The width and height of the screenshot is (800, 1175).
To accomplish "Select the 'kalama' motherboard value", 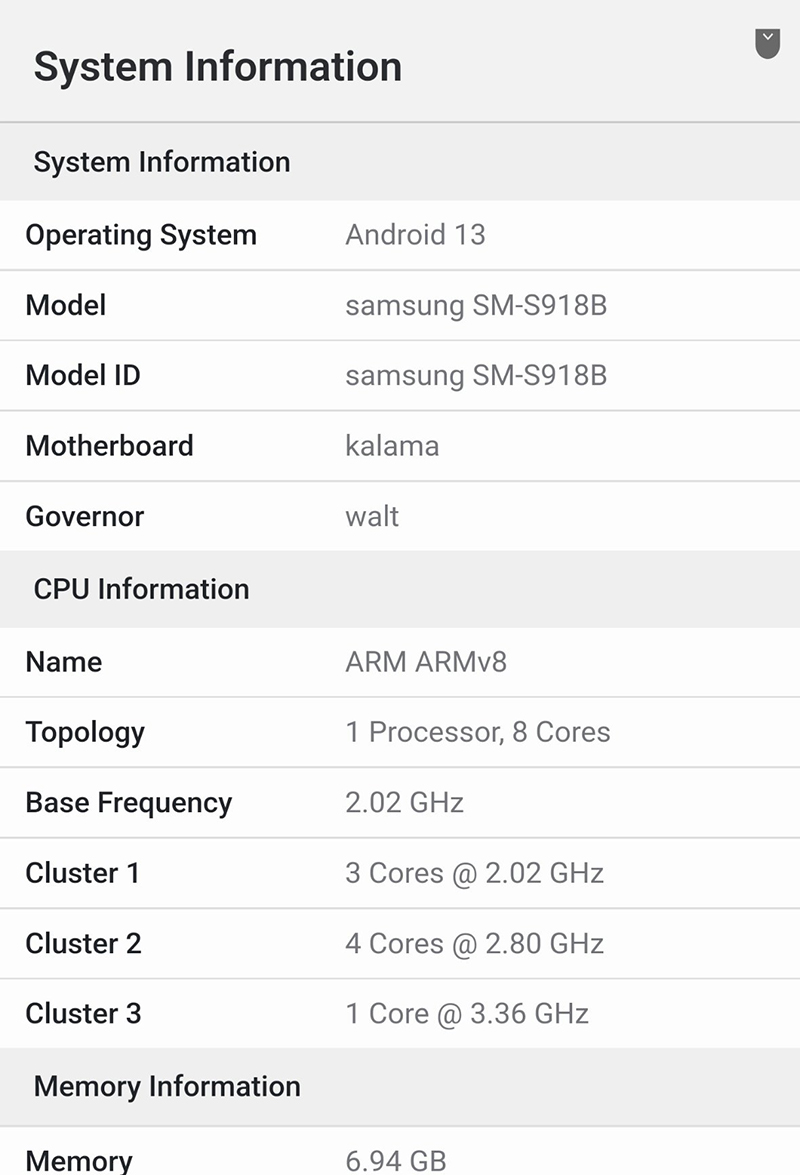I will point(392,446).
